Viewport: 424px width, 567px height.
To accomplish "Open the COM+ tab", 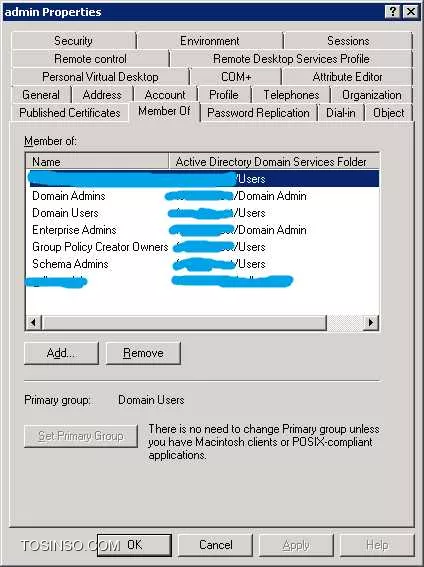I will pos(236,77).
